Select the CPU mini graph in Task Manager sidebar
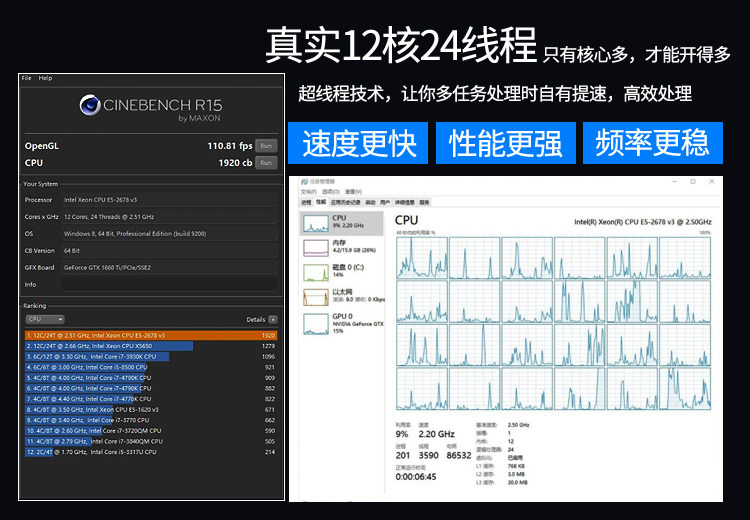Viewport: 750px width, 520px height. coord(316,223)
